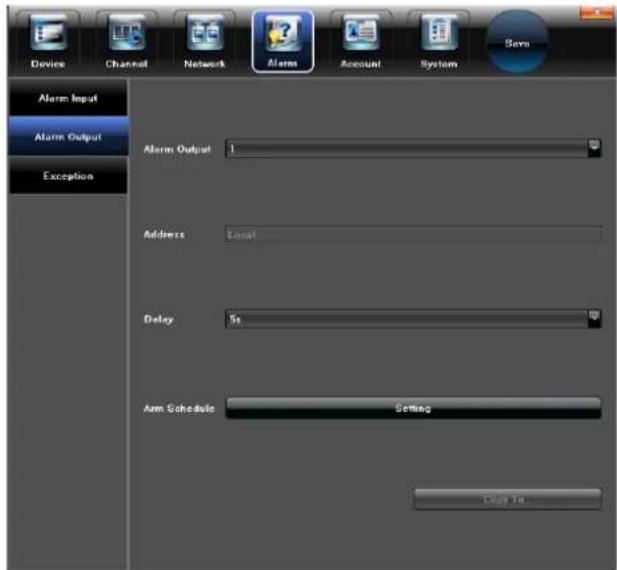Image resolution: width=617 pixels, height=570 pixels.
Task: Click the Delay label
Action: pyautogui.click(x=159, y=319)
